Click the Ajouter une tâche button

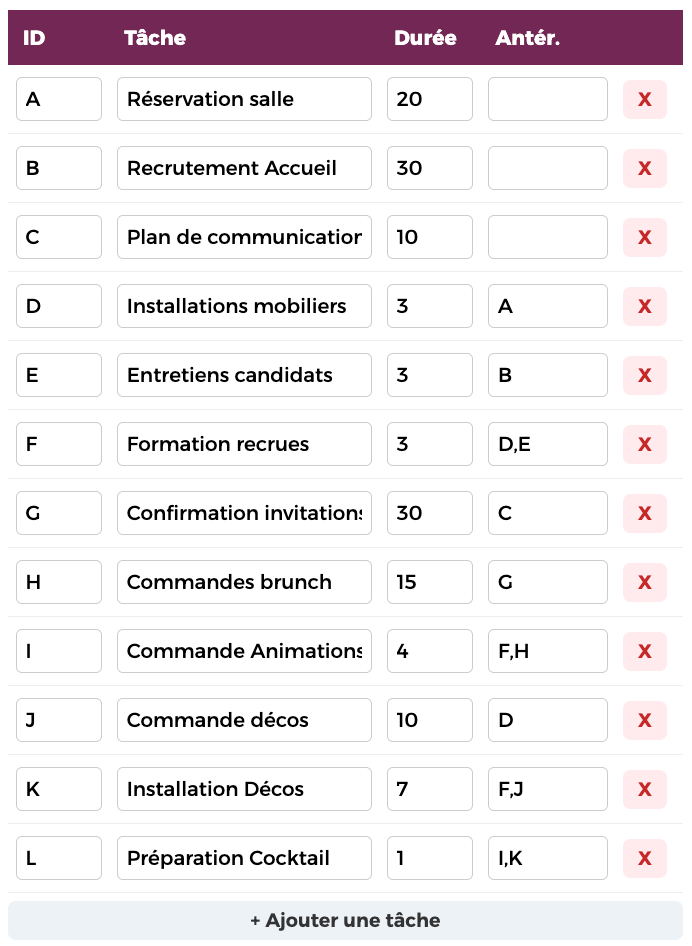pos(345,920)
